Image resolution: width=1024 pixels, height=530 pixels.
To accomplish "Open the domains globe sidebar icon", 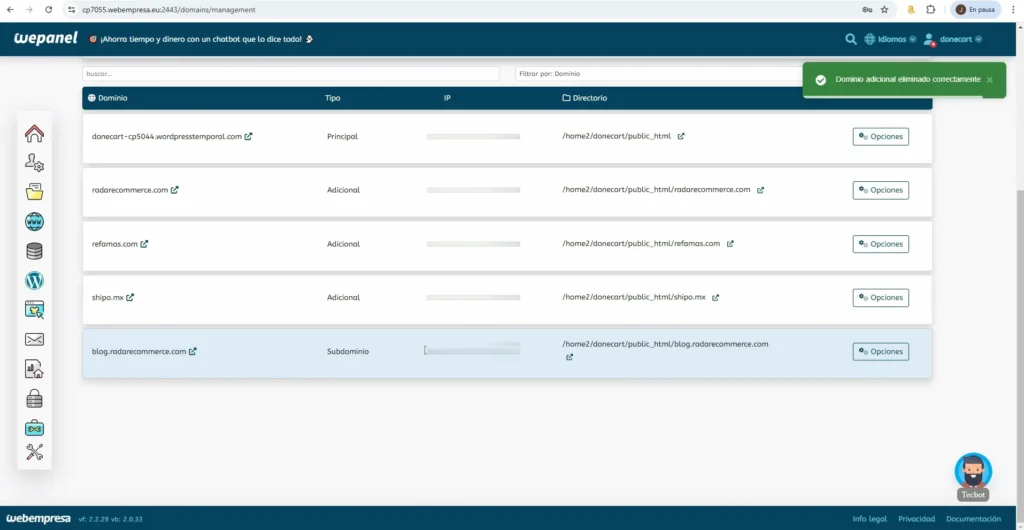I will pos(35,222).
